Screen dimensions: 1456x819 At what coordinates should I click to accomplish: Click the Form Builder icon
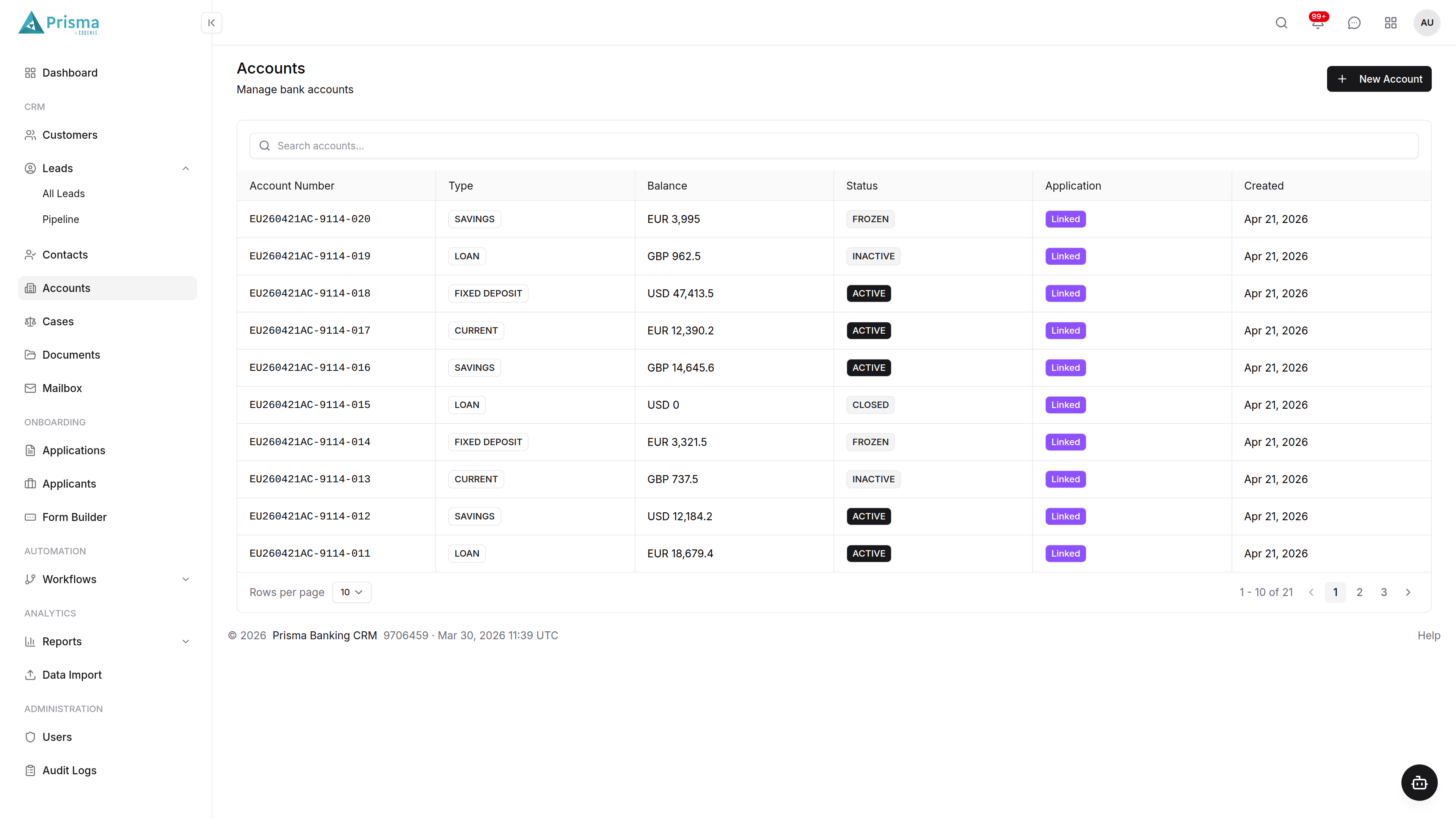coord(30,517)
